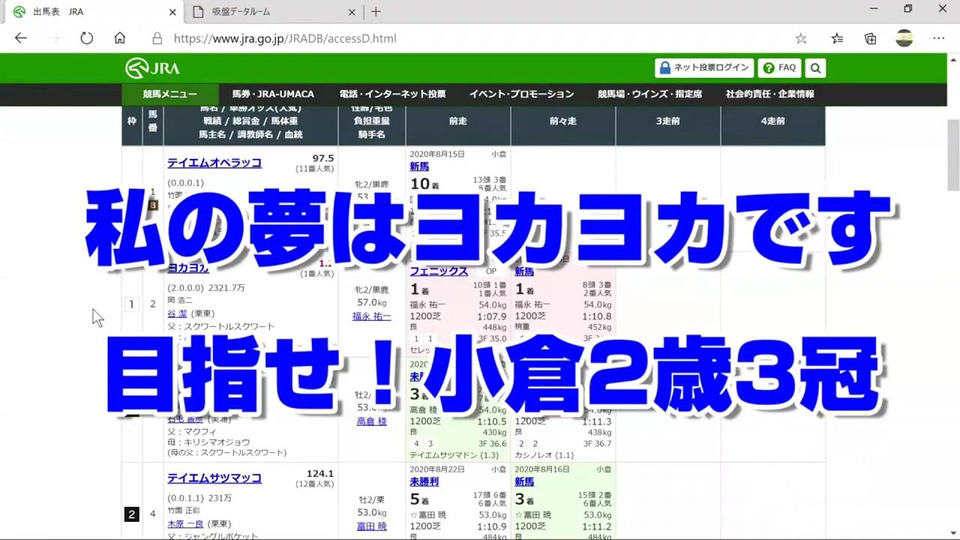Open 新馬 link dated 2020年8月16日
The width and height of the screenshot is (960, 540).
coord(525,482)
